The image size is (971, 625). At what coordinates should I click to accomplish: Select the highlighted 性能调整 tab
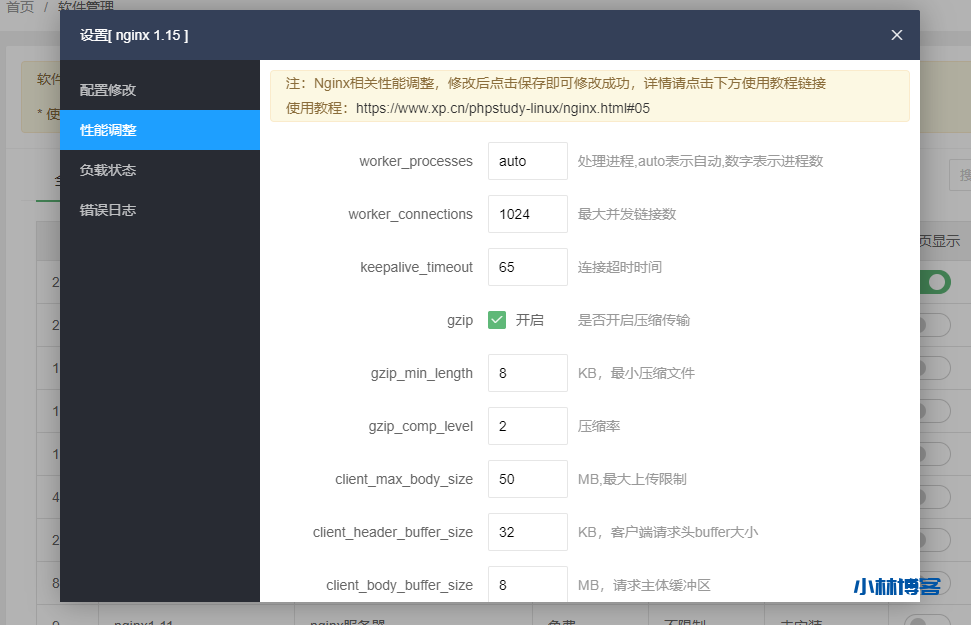tap(108, 129)
